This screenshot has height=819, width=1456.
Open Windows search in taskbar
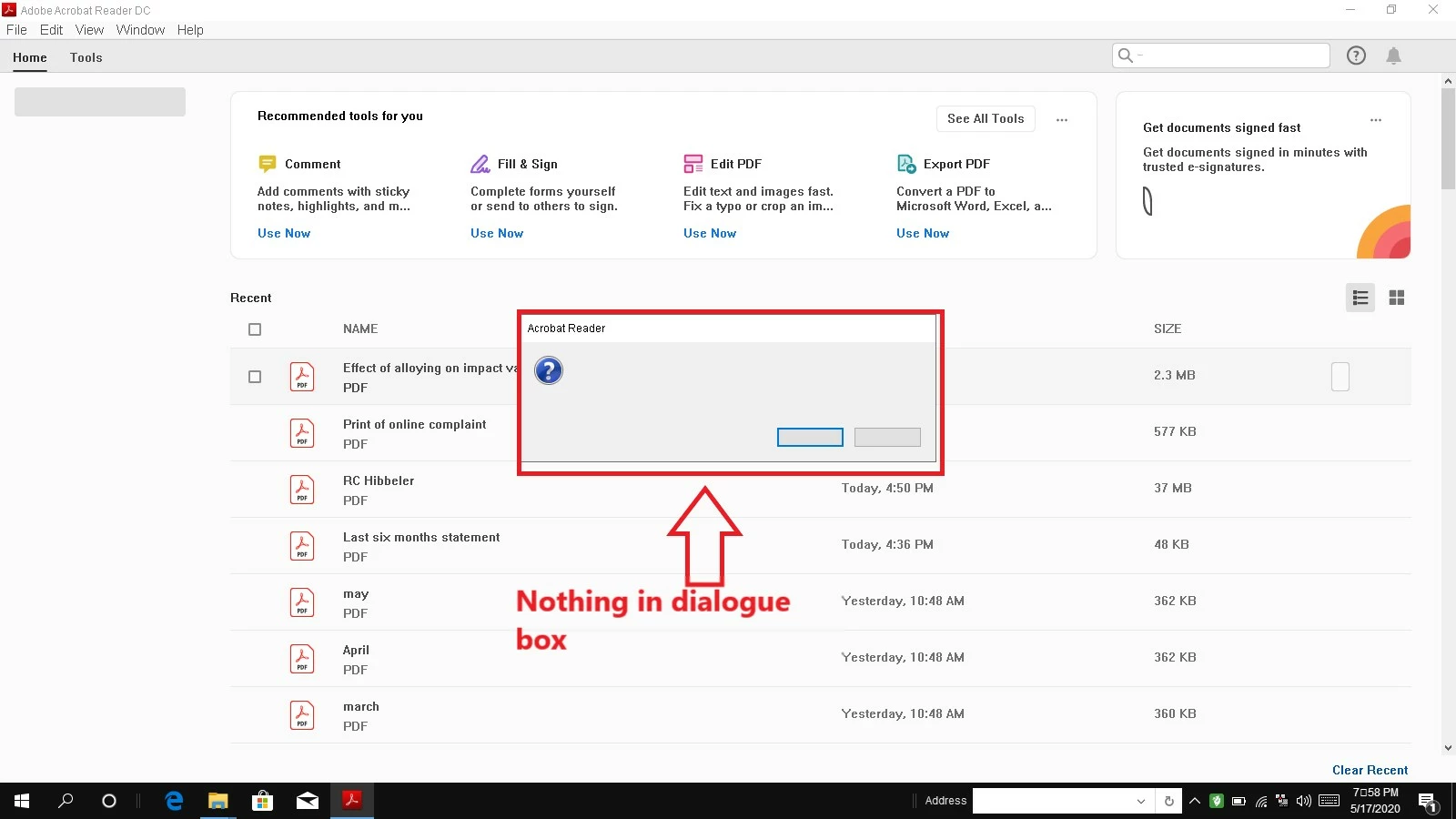click(x=66, y=801)
